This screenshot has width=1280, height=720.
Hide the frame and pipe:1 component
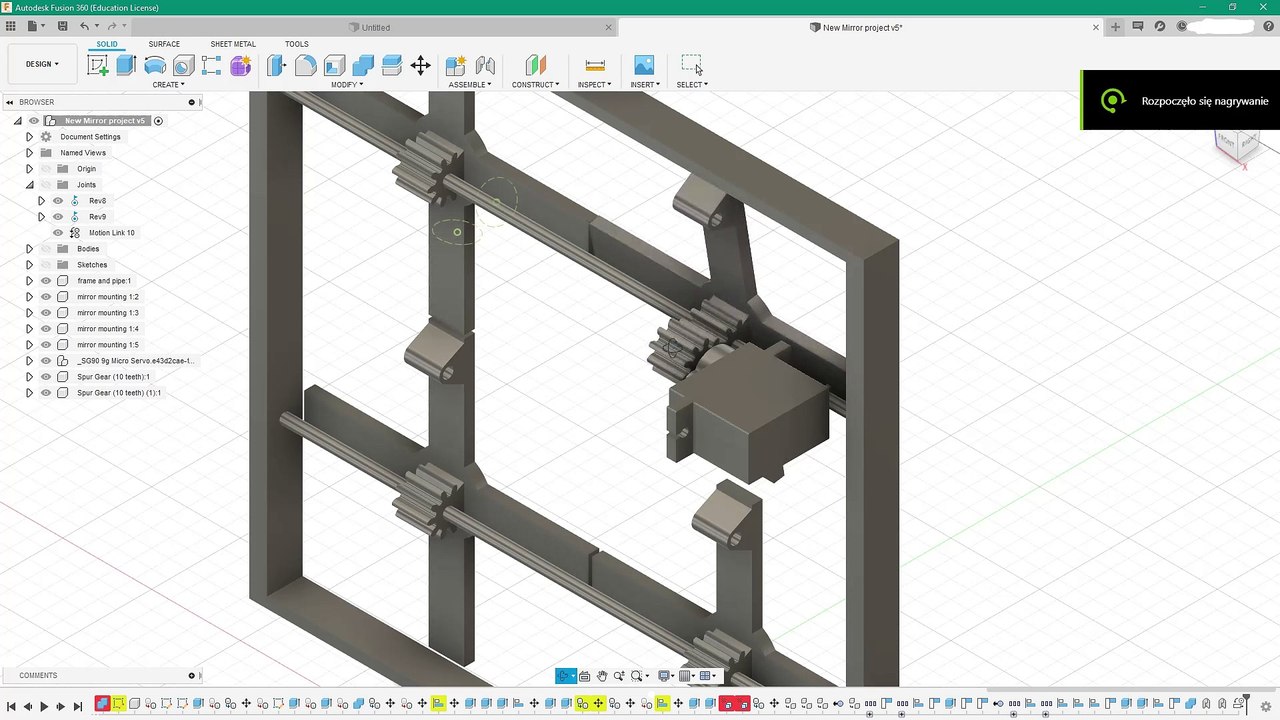(x=46, y=281)
